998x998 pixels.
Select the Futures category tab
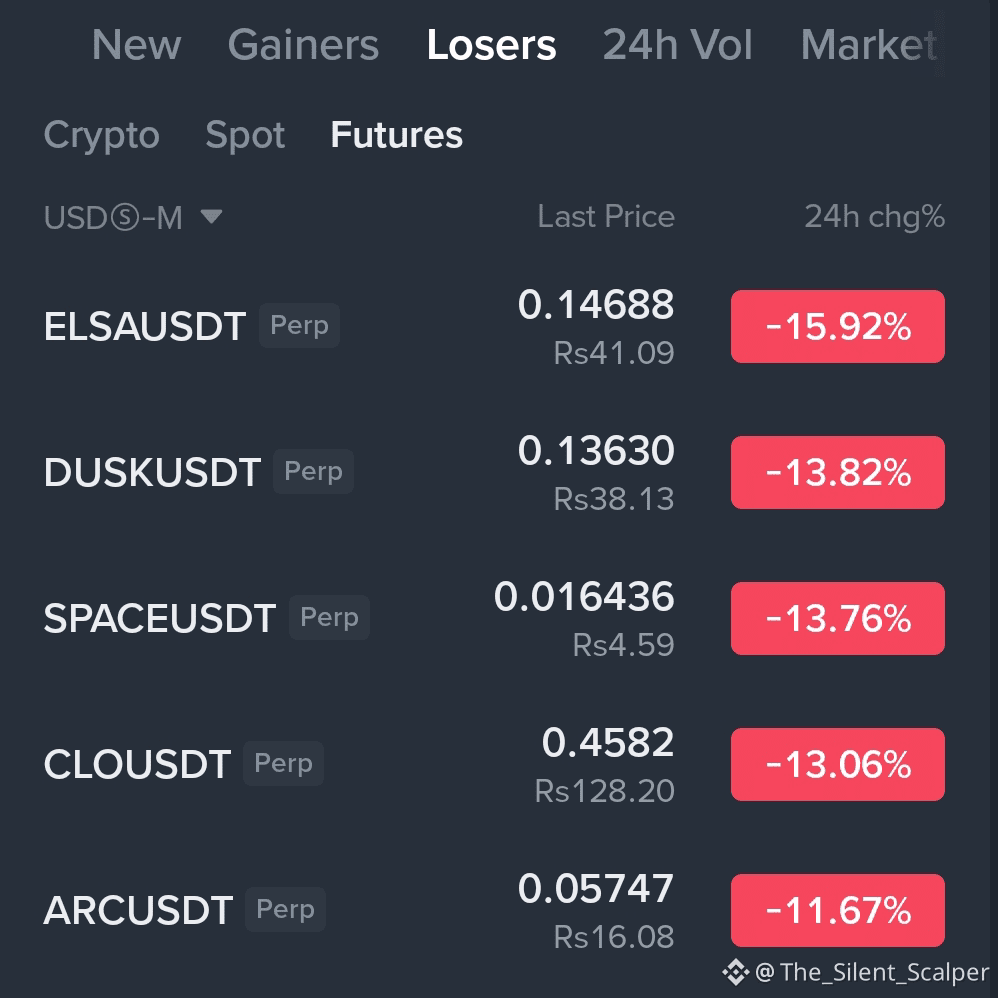396,135
